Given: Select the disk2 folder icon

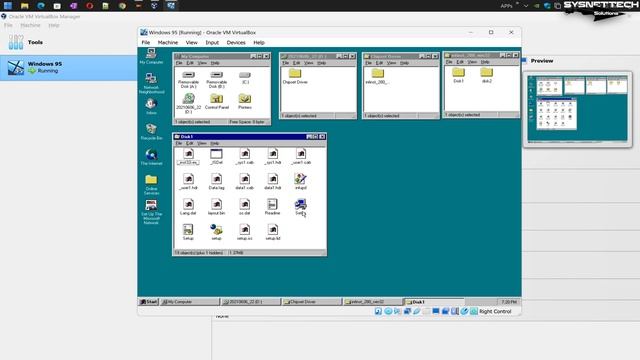Looking at the screenshot, I should (x=486, y=75).
